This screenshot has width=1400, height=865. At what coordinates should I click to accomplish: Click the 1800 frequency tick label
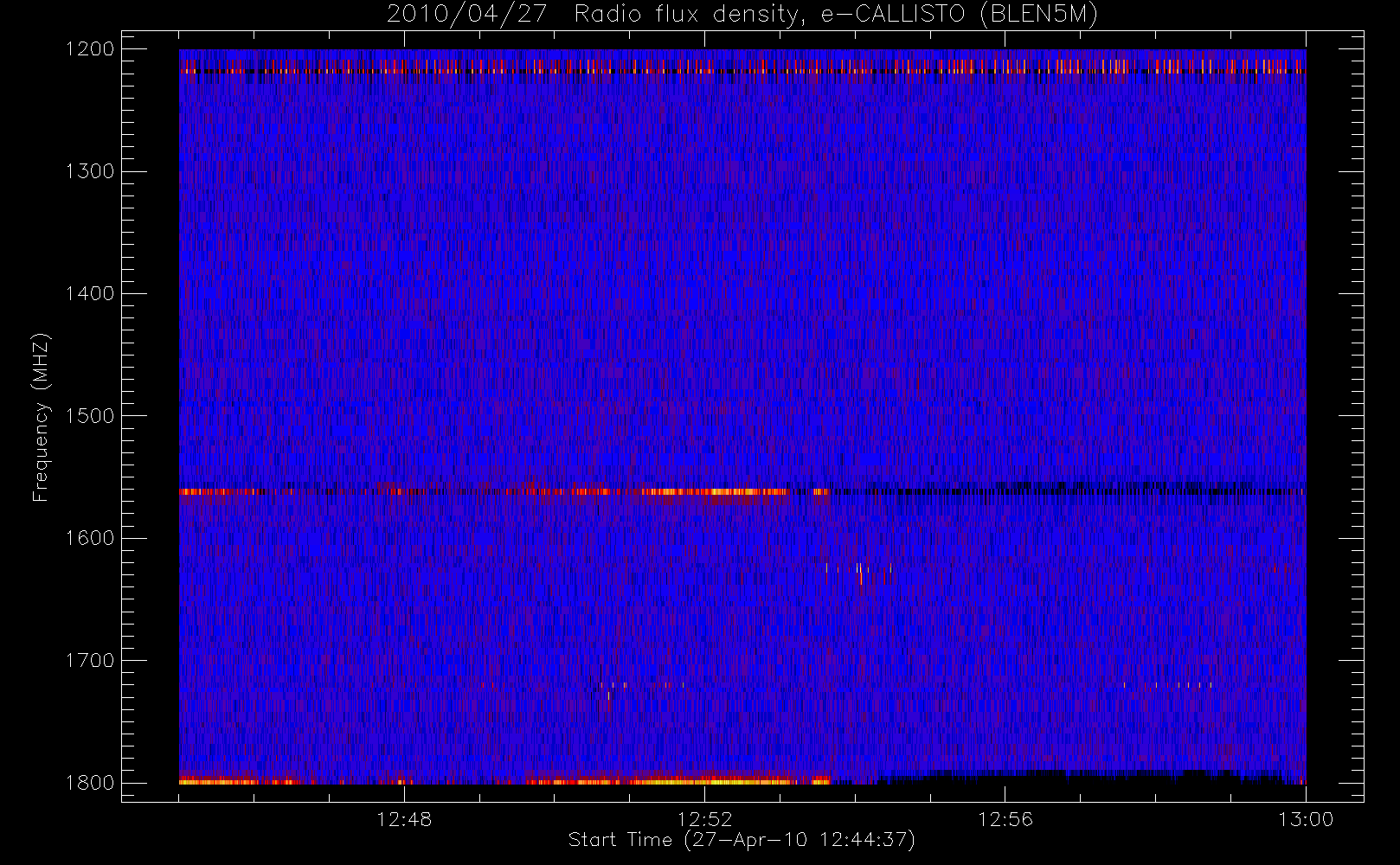point(90,782)
